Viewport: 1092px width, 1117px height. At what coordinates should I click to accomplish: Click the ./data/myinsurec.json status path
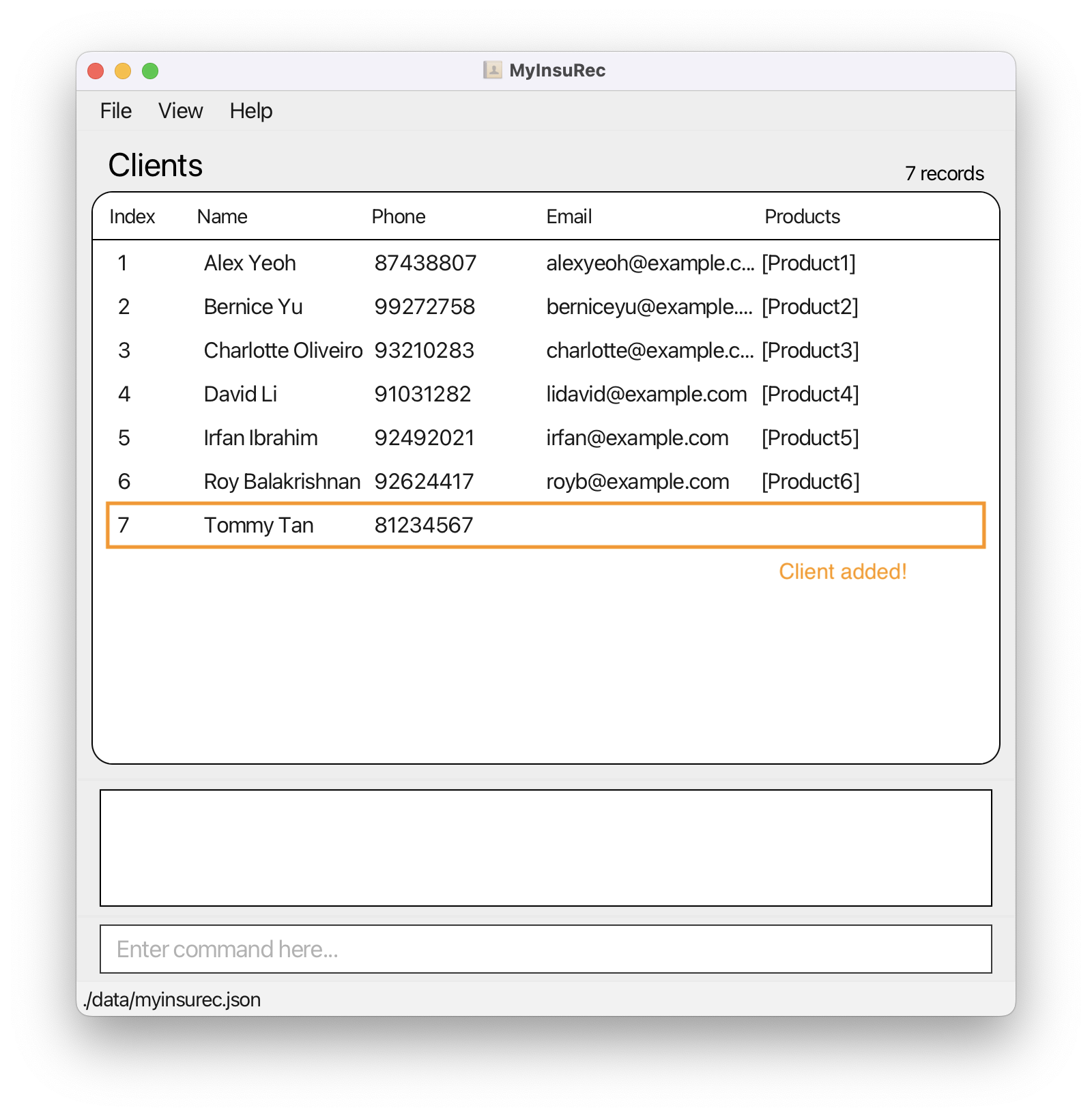point(172,1000)
